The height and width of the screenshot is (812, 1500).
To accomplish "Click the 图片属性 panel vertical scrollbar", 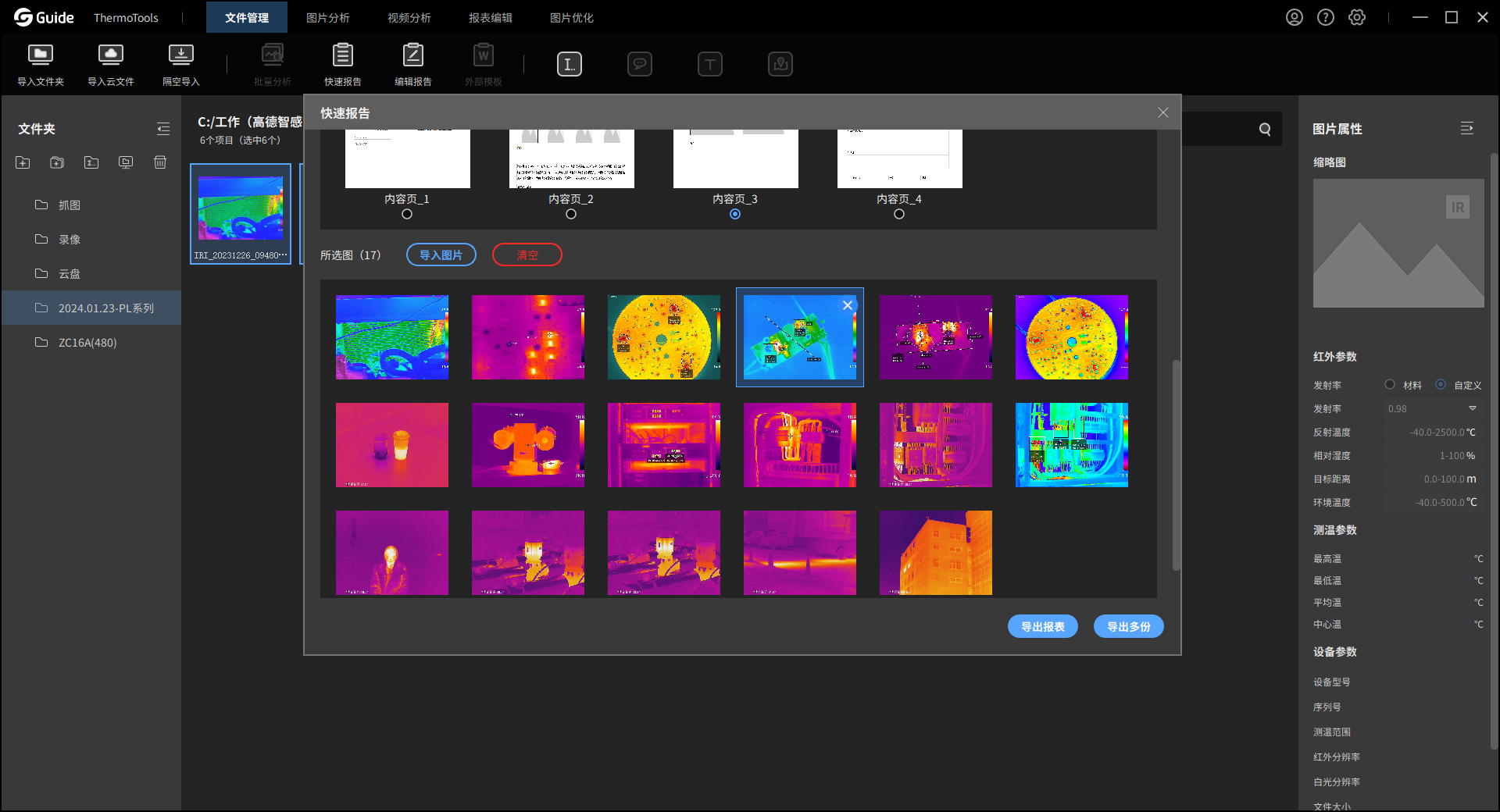I will click(1494, 451).
